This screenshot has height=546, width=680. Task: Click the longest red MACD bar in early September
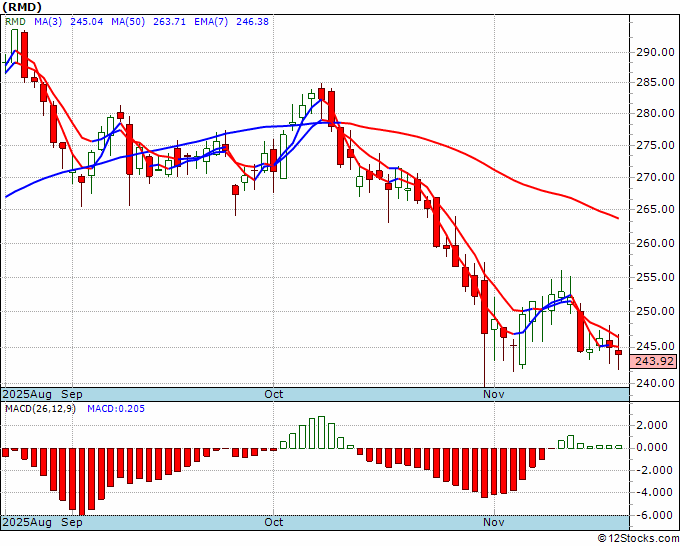82,482
